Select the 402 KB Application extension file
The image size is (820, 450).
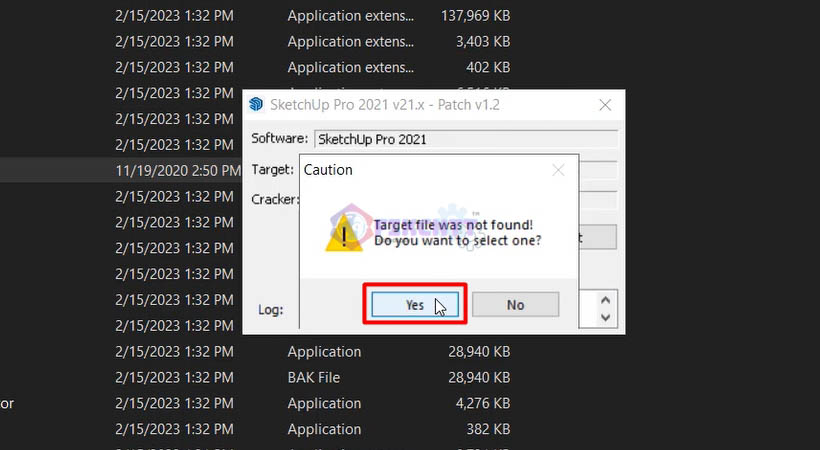[x=255, y=67]
